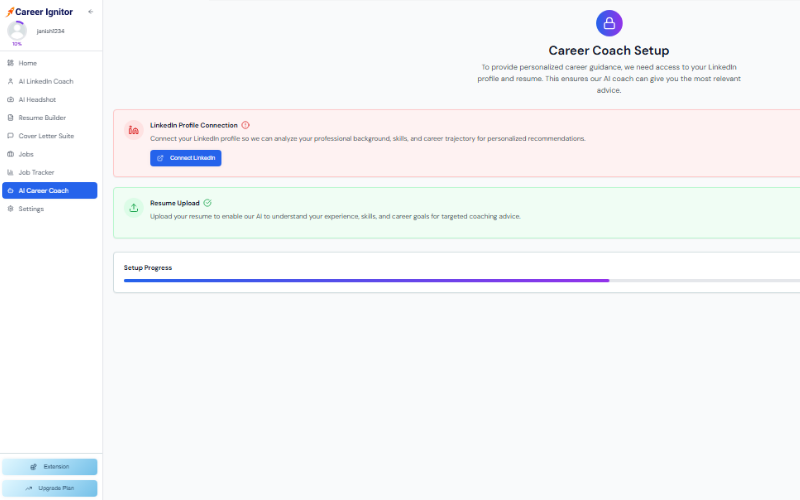
Task: Click the green checkmark beside Resume Upload
Action: 207,202
